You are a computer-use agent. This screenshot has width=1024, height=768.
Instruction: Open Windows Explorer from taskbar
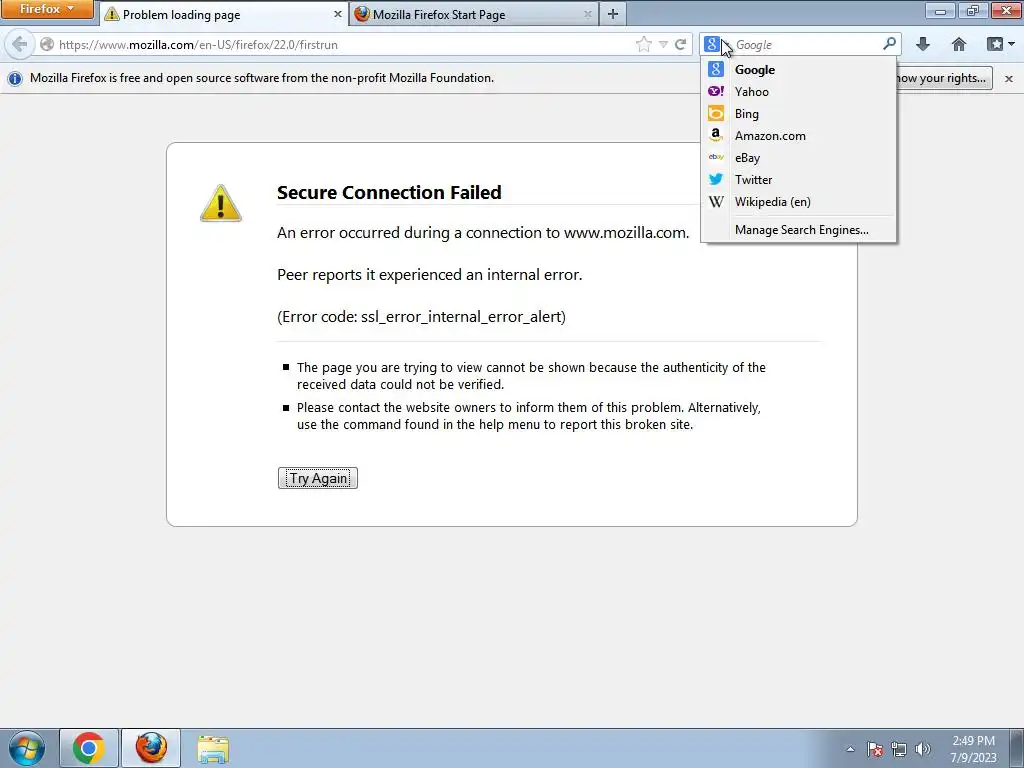pos(213,748)
